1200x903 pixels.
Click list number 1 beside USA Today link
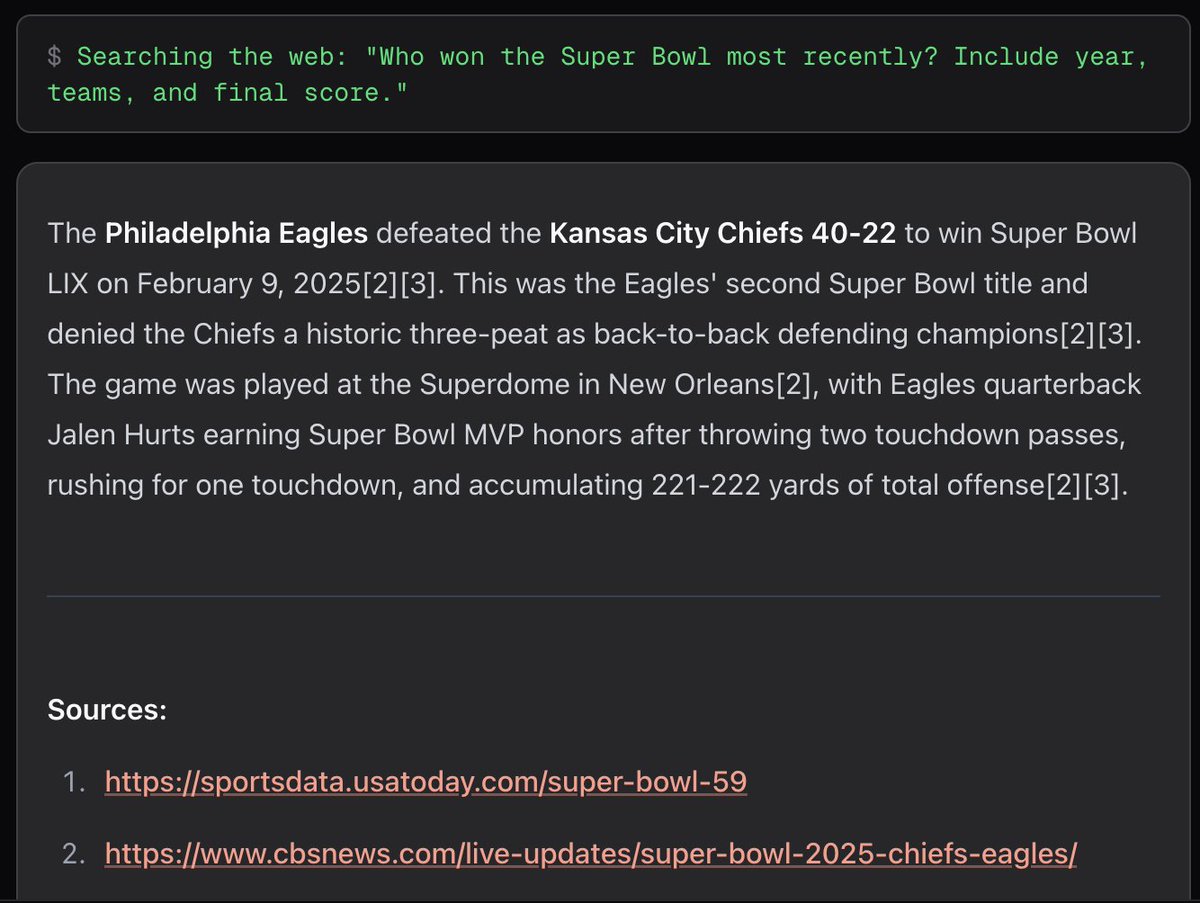click(x=73, y=782)
